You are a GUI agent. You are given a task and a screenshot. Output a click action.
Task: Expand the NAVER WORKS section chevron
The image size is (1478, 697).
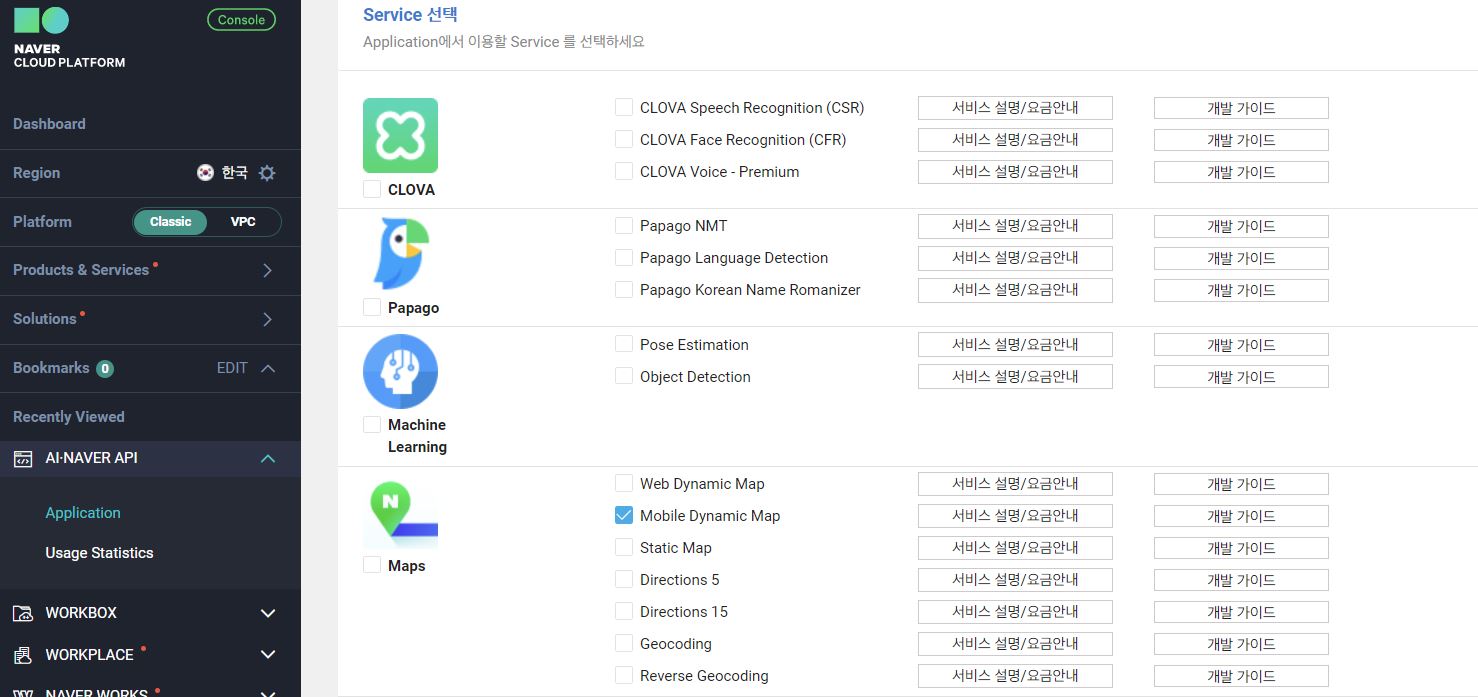click(268, 692)
